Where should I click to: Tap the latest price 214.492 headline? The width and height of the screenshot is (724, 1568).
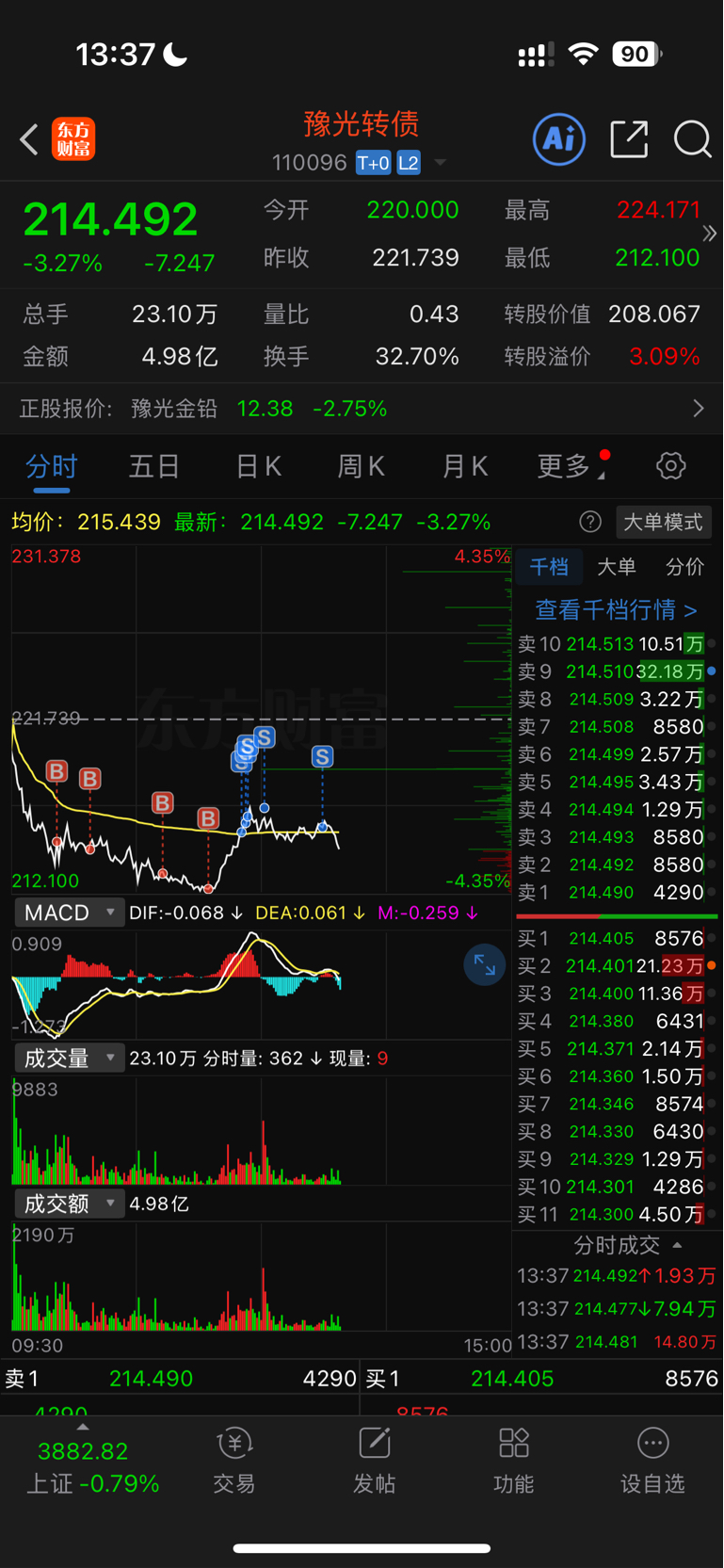click(111, 219)
